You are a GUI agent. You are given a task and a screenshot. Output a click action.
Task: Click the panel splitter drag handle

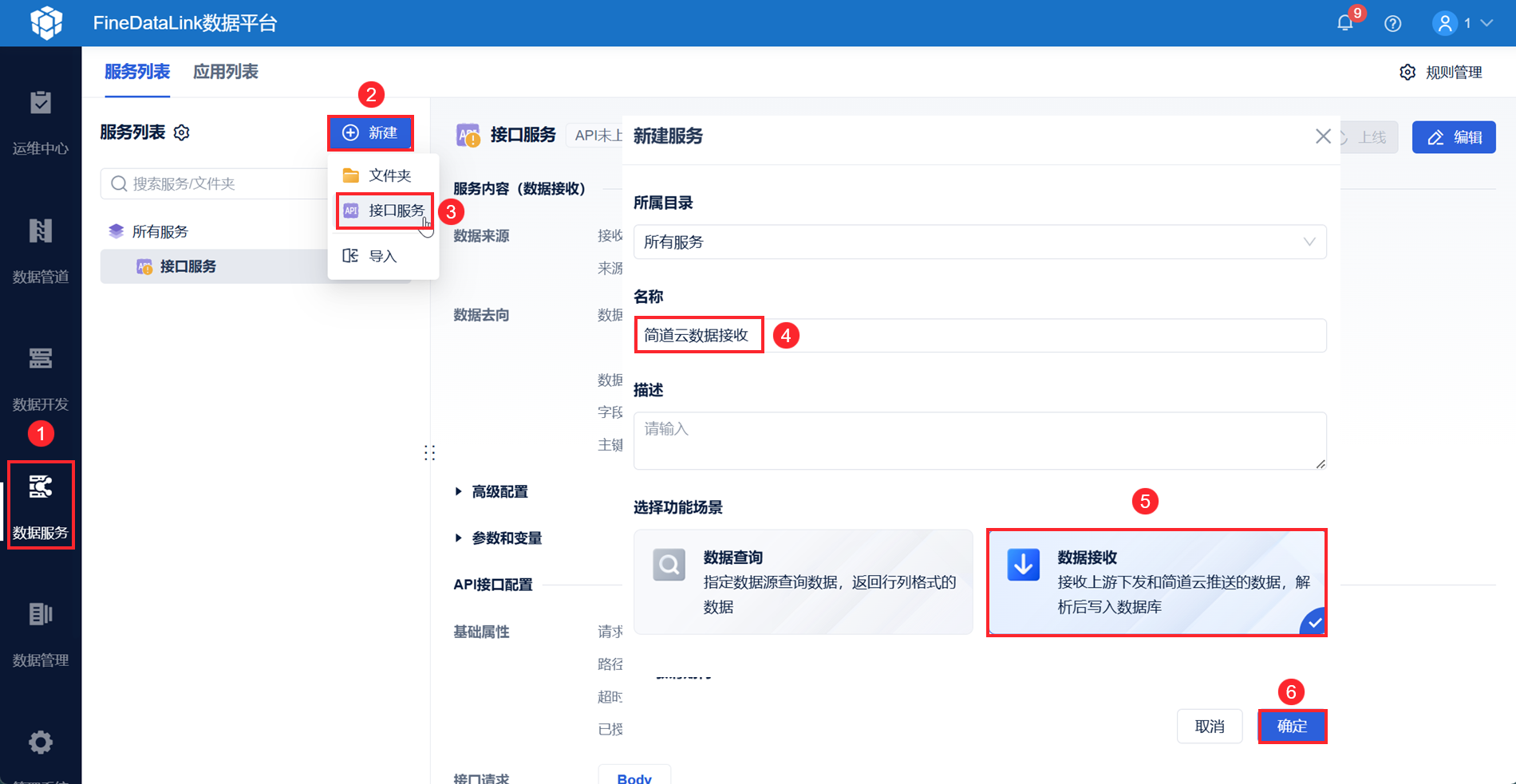tap(429, 453)
